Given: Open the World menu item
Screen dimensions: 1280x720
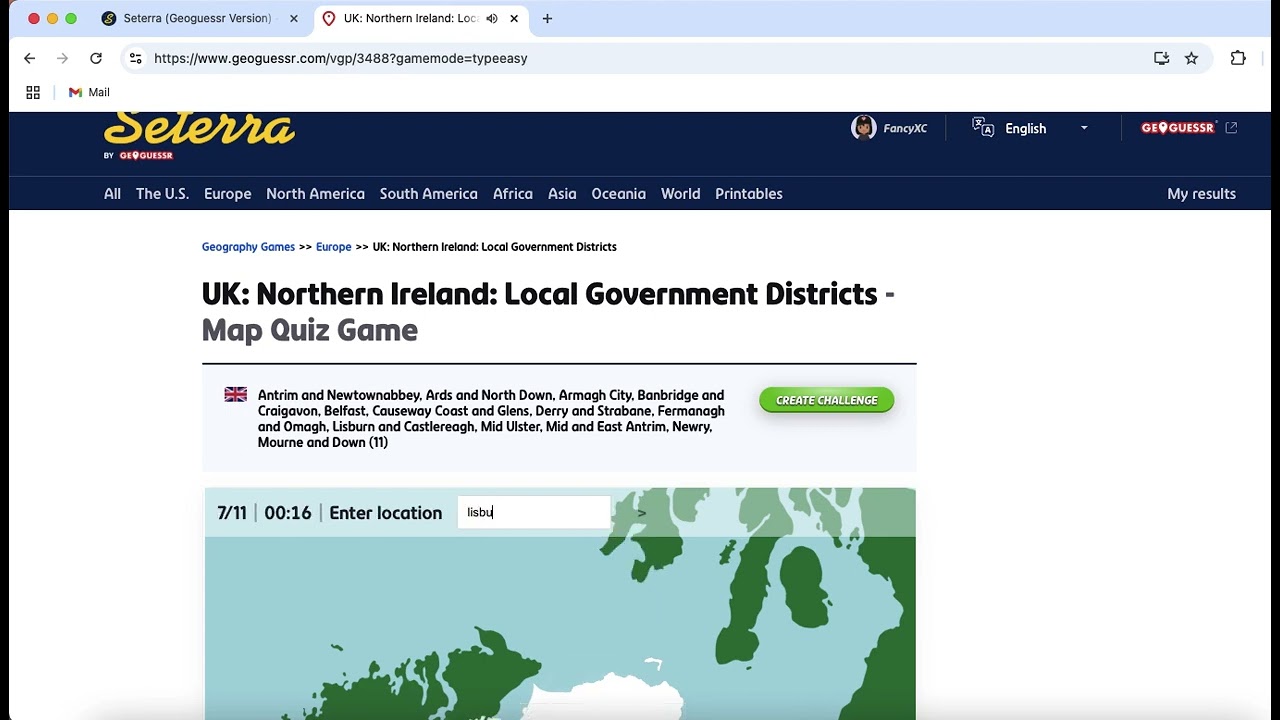Looking at the screenshot, I should [x=681, y=194].
